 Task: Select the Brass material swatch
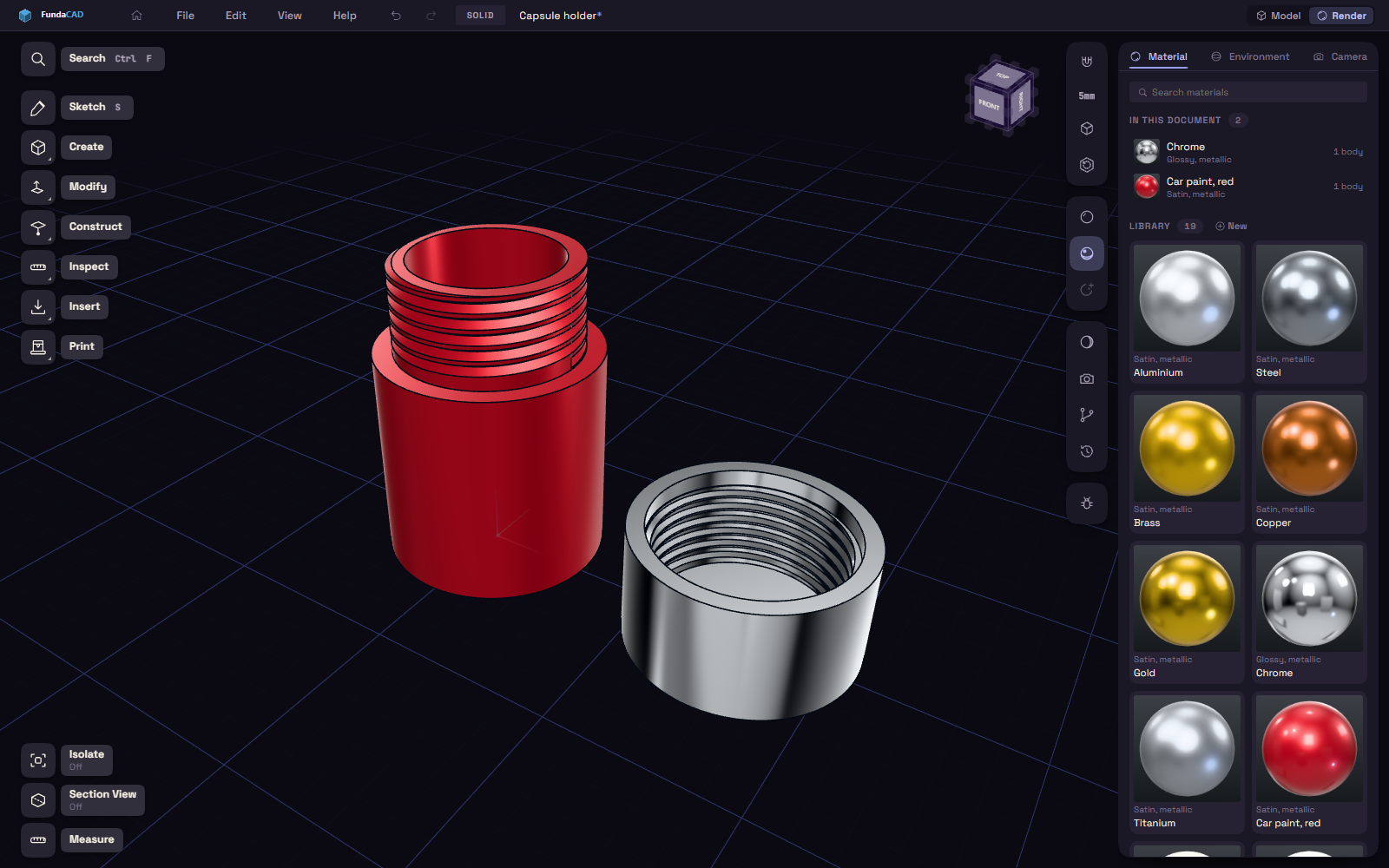pos(1187,462)
